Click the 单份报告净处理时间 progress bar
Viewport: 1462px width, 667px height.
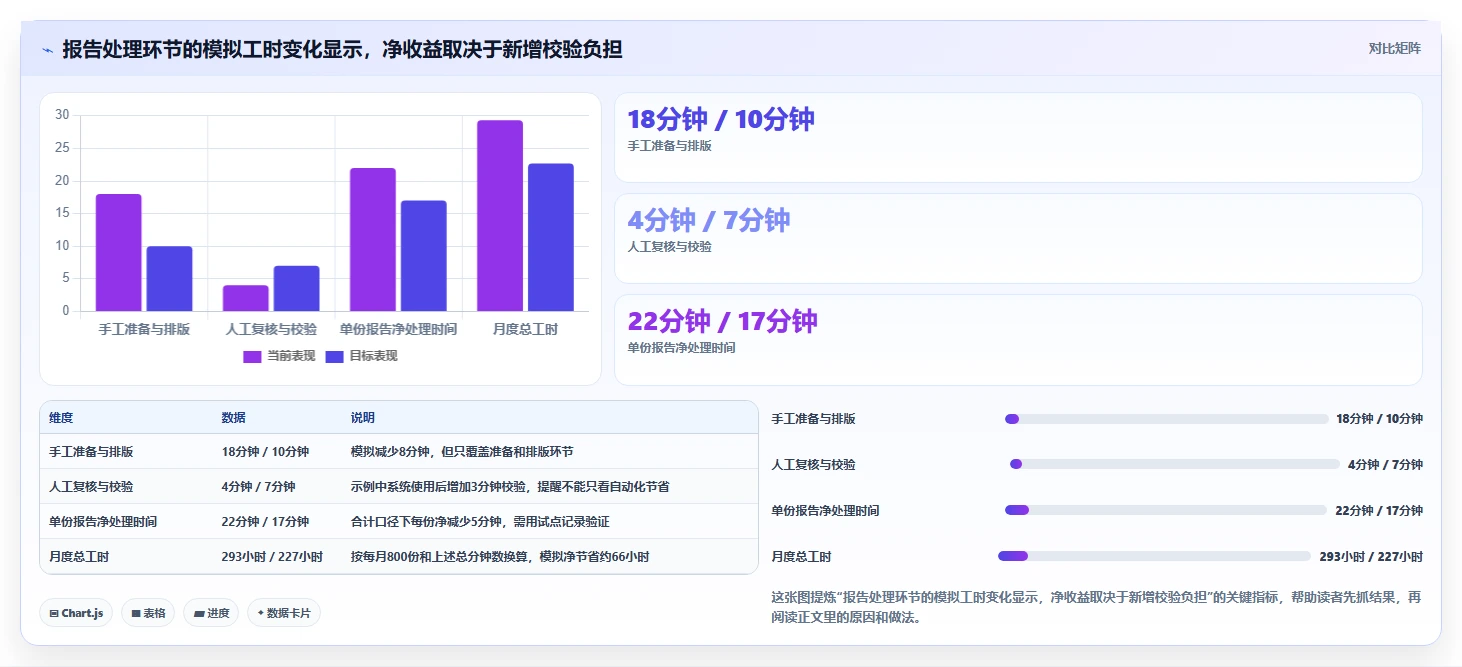coord(1166,510)
